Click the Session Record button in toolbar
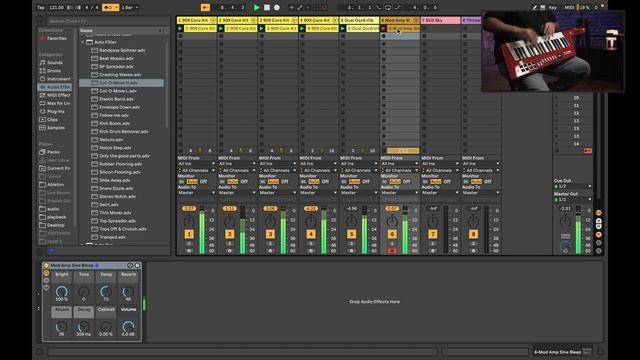This screenshot has height=360, width=640. (324, 7)
